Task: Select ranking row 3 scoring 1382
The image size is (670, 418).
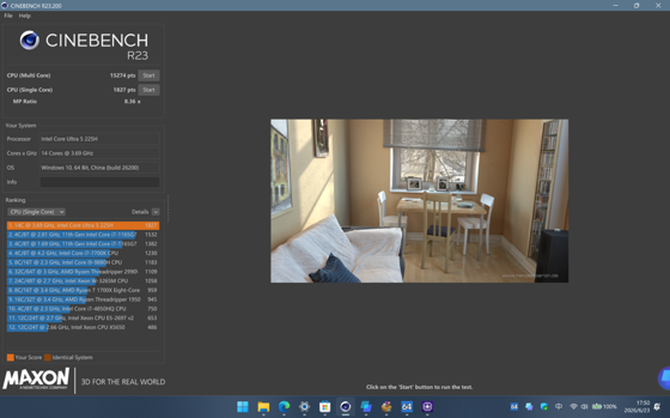Action: click(x=83, y=244)
